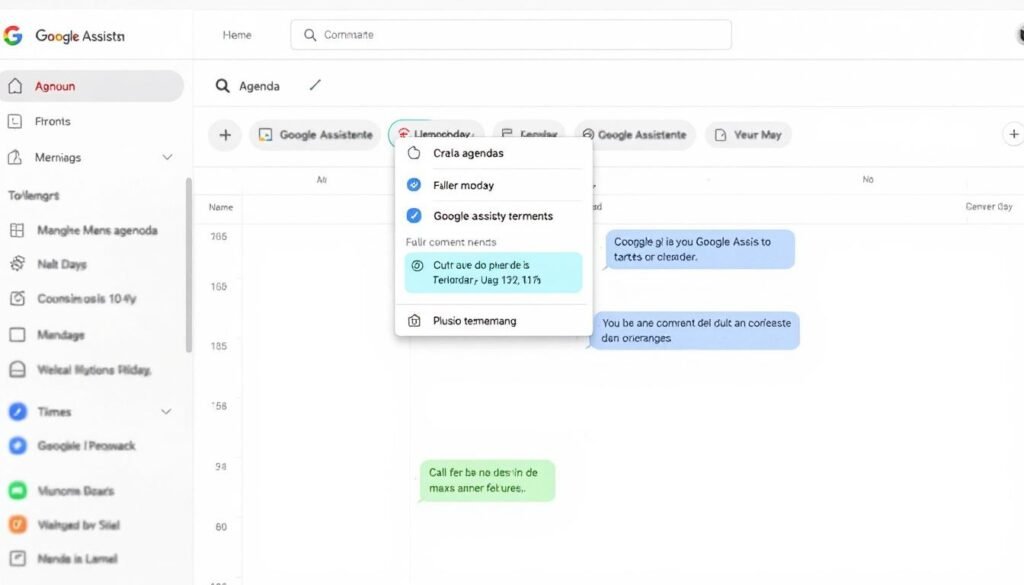
Task: Expand the Merniags chevron
Action: pos(167,157)
